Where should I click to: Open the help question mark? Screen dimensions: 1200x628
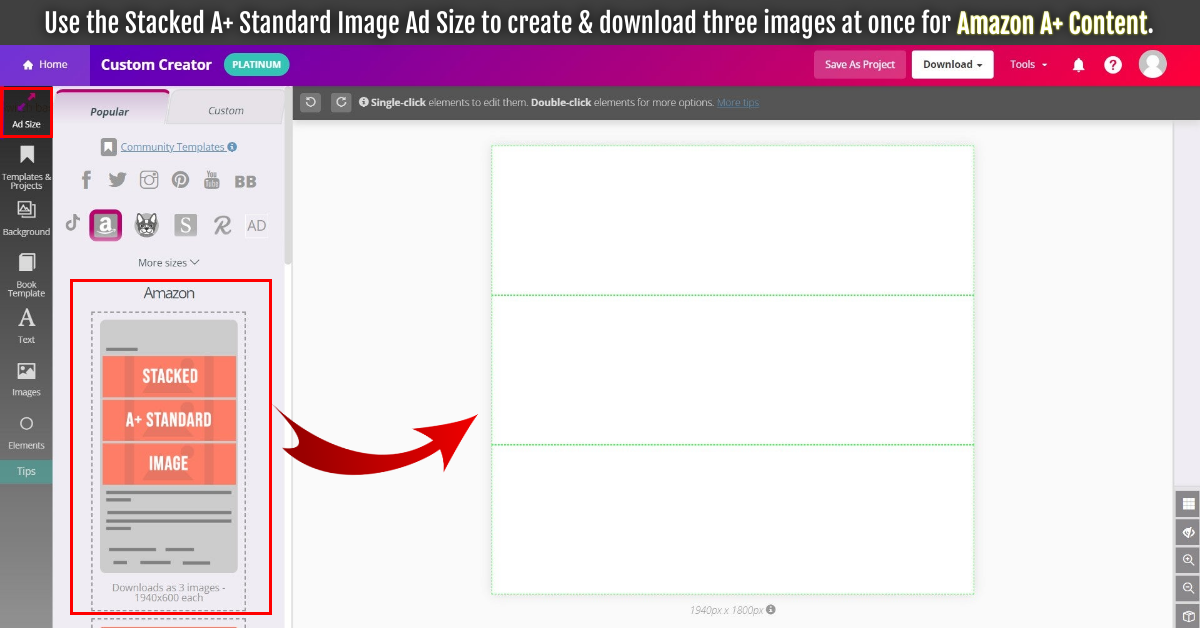(1113, 65)
